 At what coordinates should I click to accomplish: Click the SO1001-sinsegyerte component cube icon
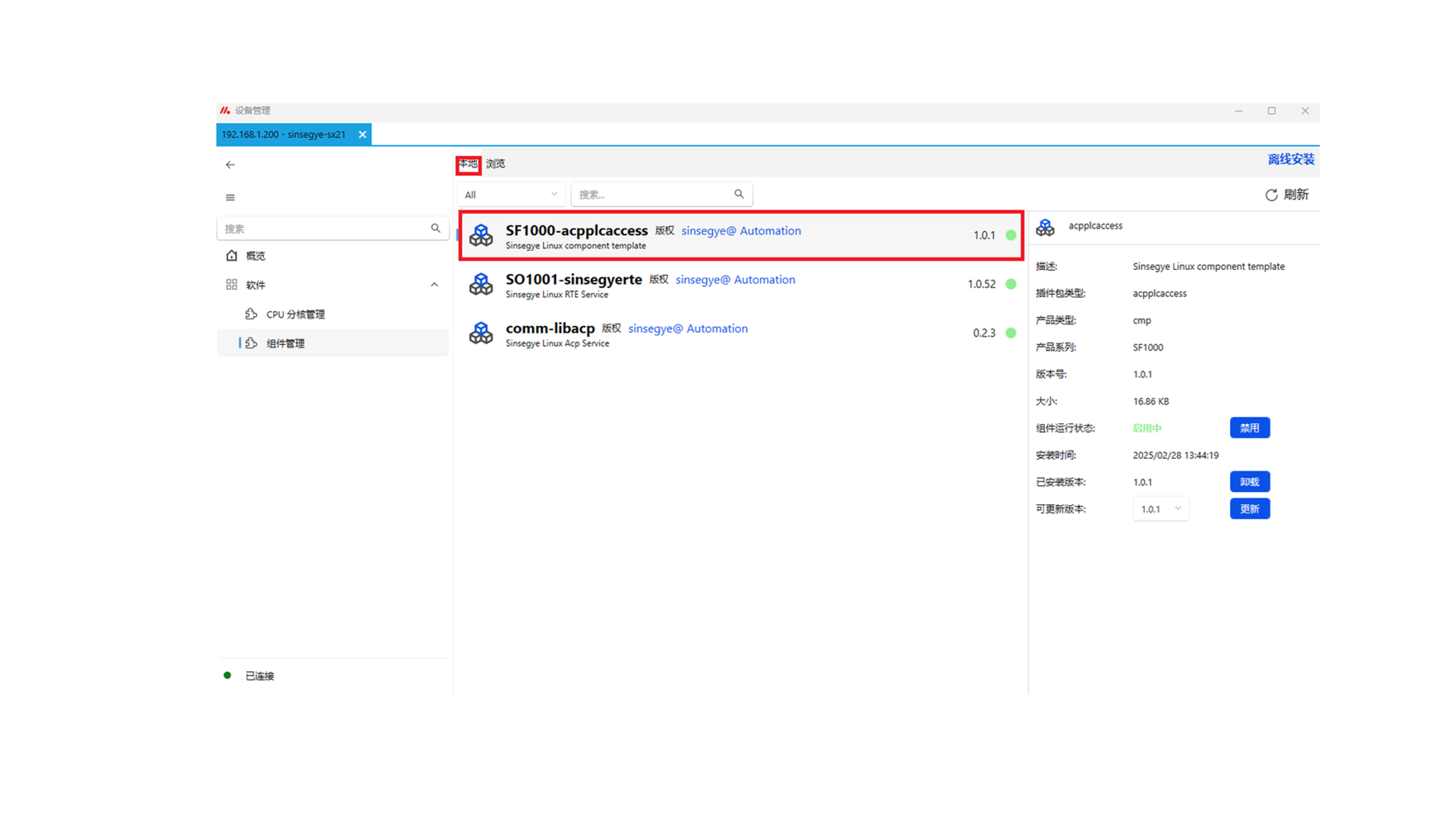pyautogui.click(x=481, y=284)
